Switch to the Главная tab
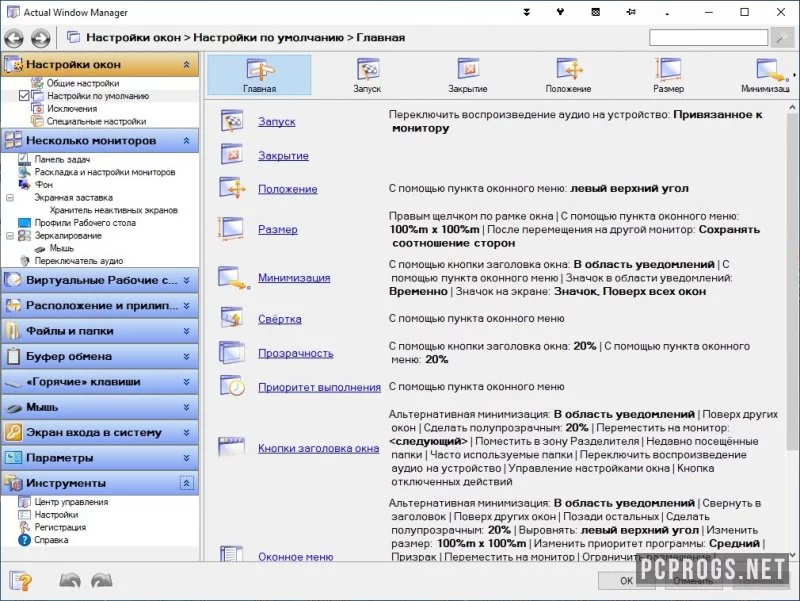Viewport: 800px width, 601px height. pyautogui.click(x=259, y=75)
